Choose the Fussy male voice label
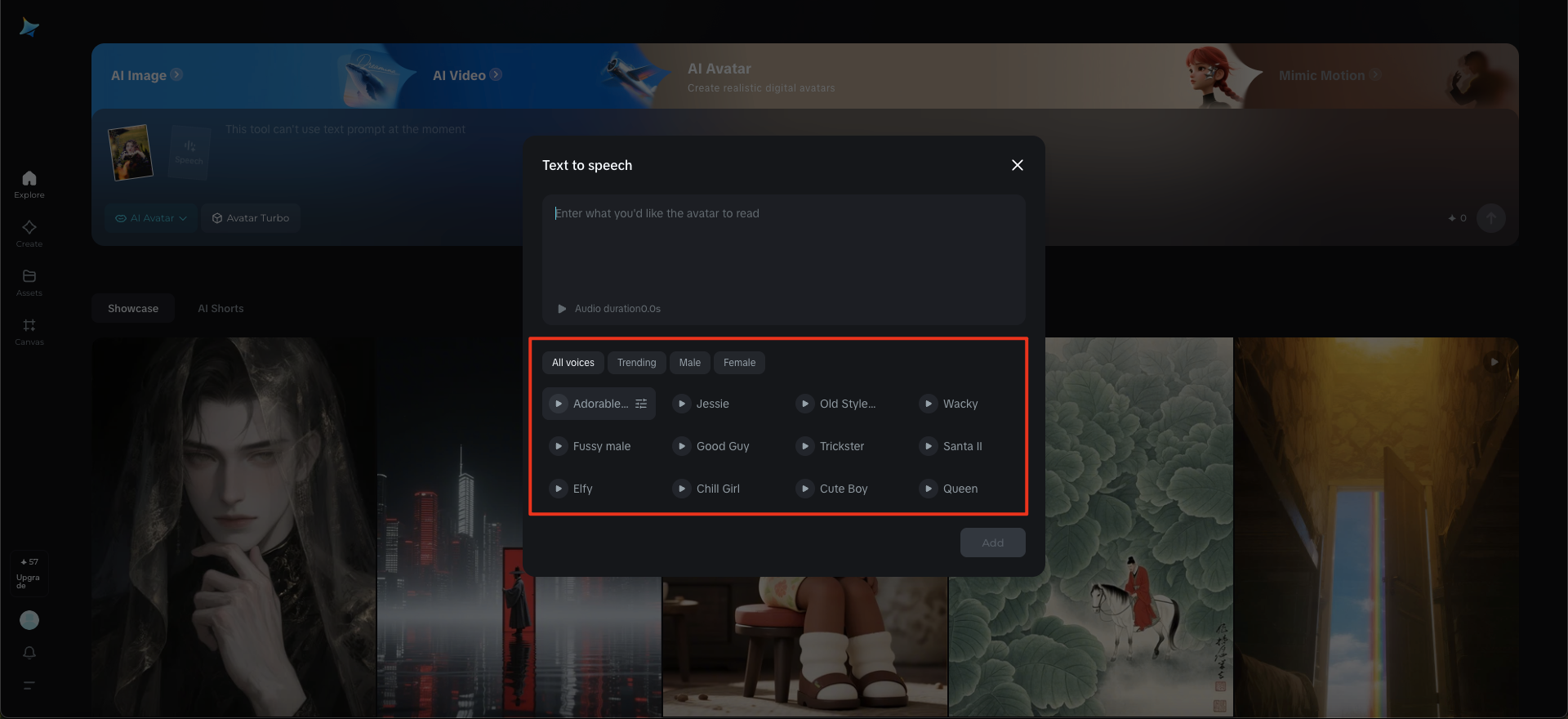The image size is (1568, 719). (602, 446)
